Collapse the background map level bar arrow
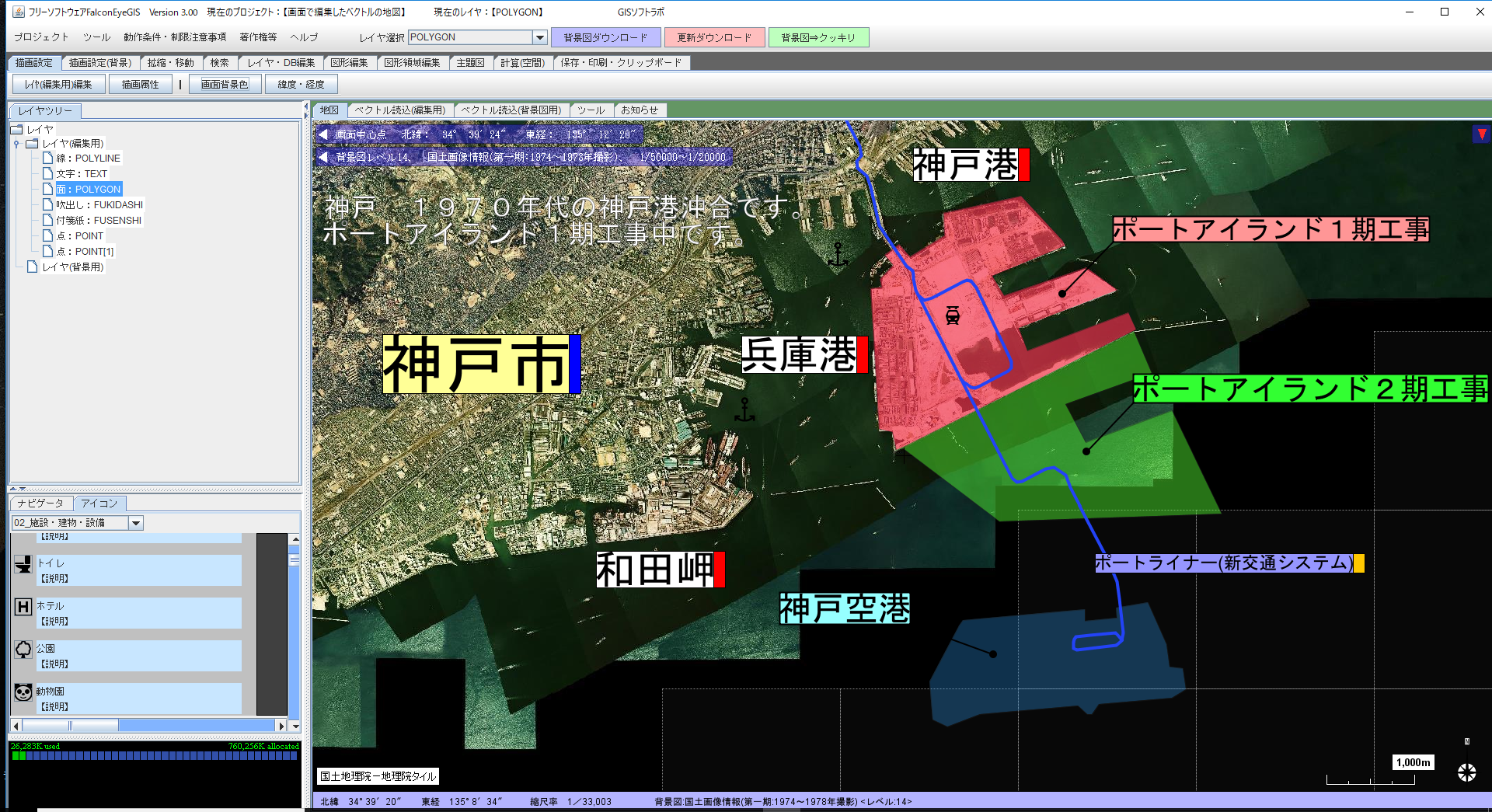Screen dimensions: 1492x812 323,157
